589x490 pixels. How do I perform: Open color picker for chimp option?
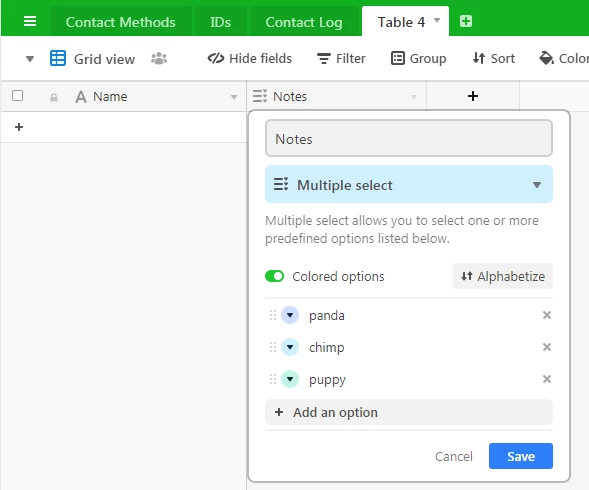pos(290,347)
